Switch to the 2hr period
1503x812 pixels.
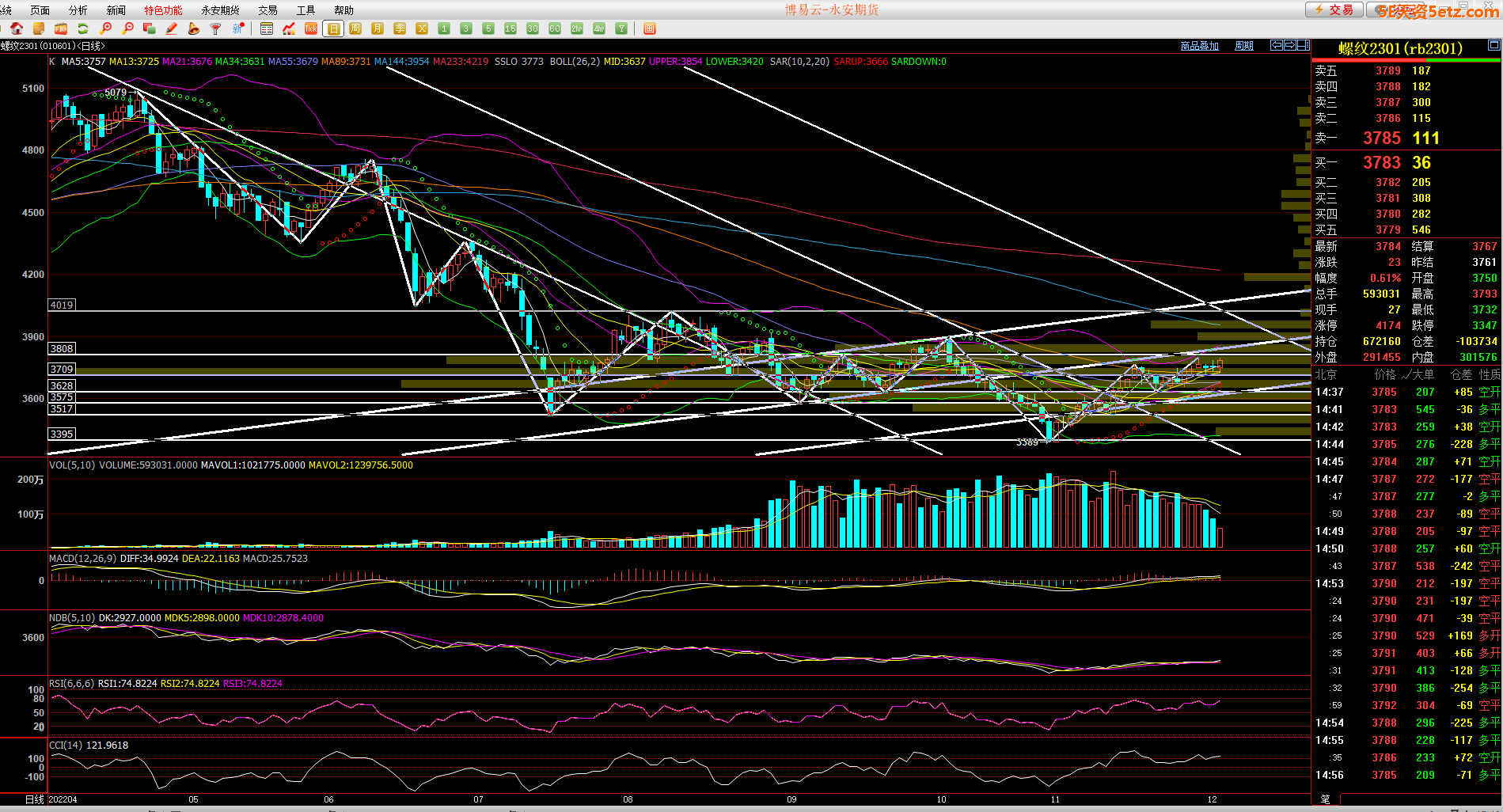(577, 28)
